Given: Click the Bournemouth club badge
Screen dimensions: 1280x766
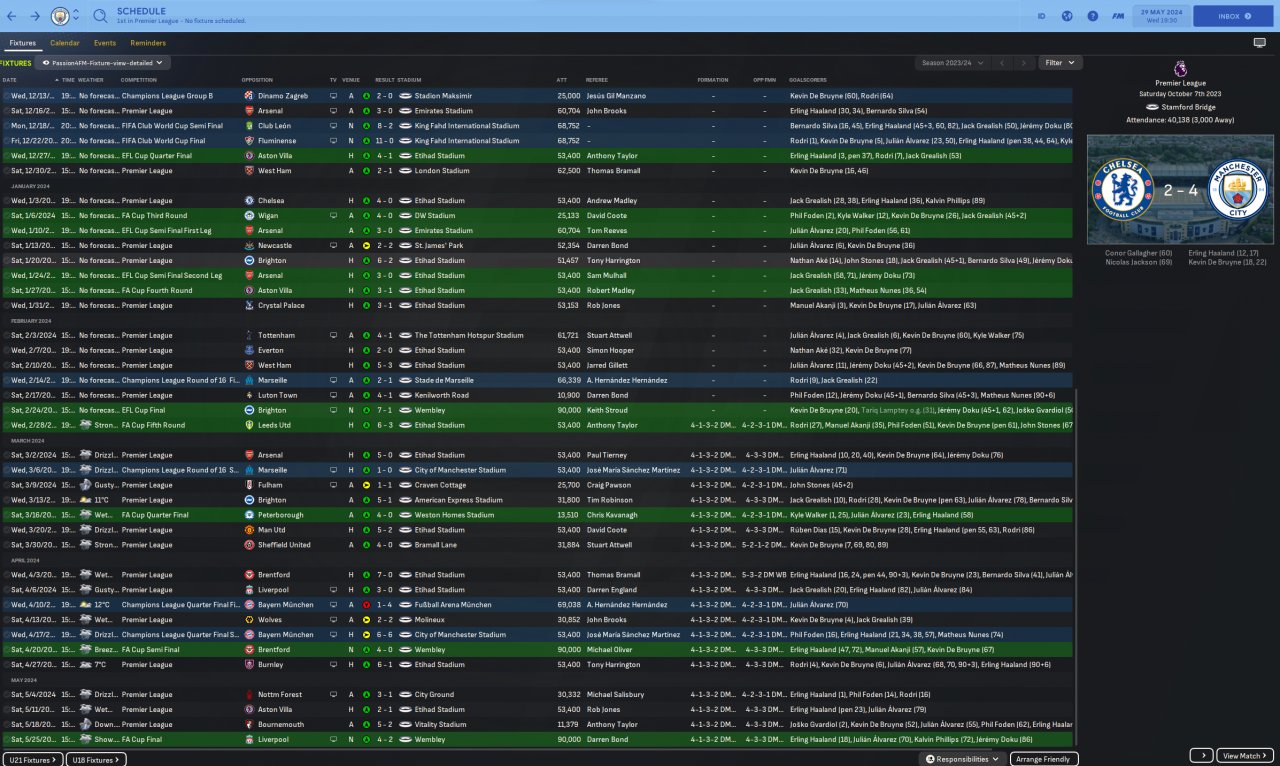Looking at the screenshot, I should pyautogui.click(x=249, y=724).
